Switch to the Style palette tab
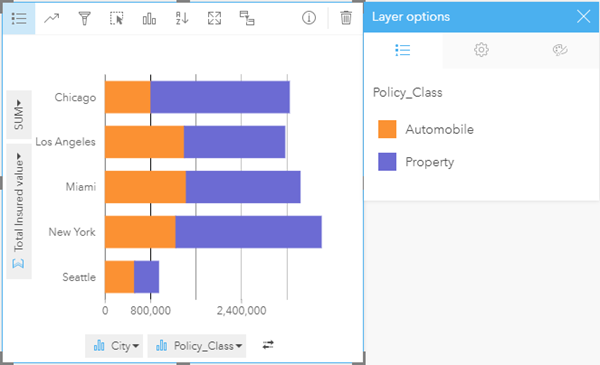The image size is (600, 365). [x=560, y=50]
